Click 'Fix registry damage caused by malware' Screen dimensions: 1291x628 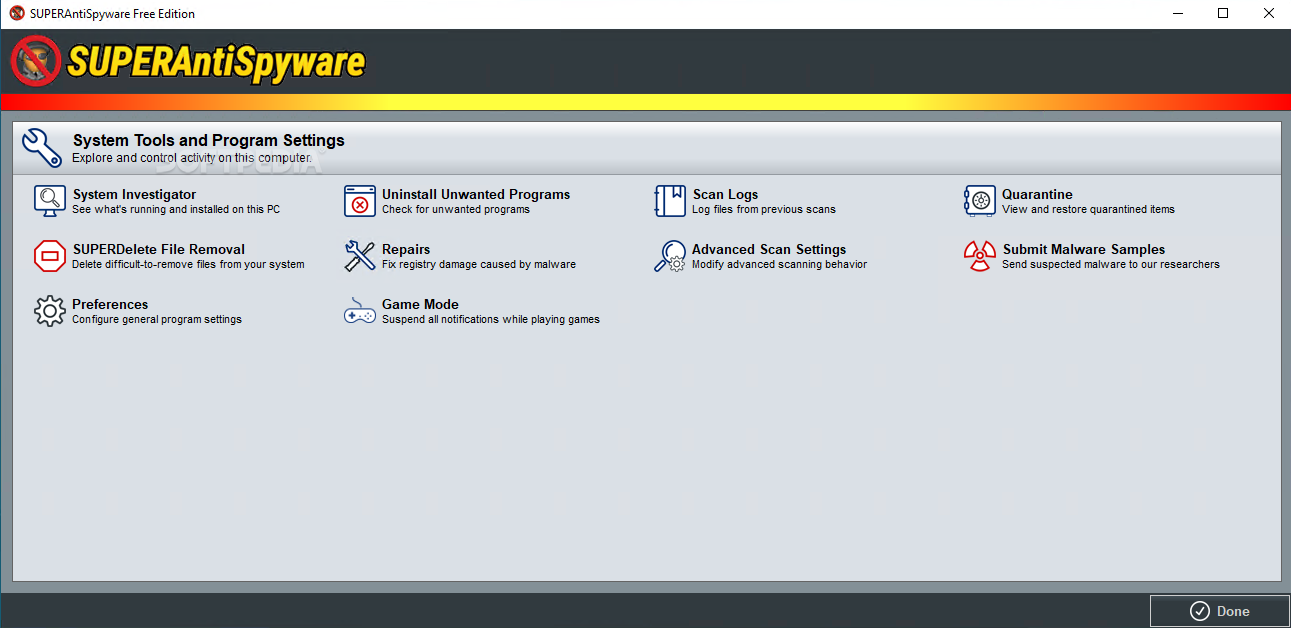(479, 265)
